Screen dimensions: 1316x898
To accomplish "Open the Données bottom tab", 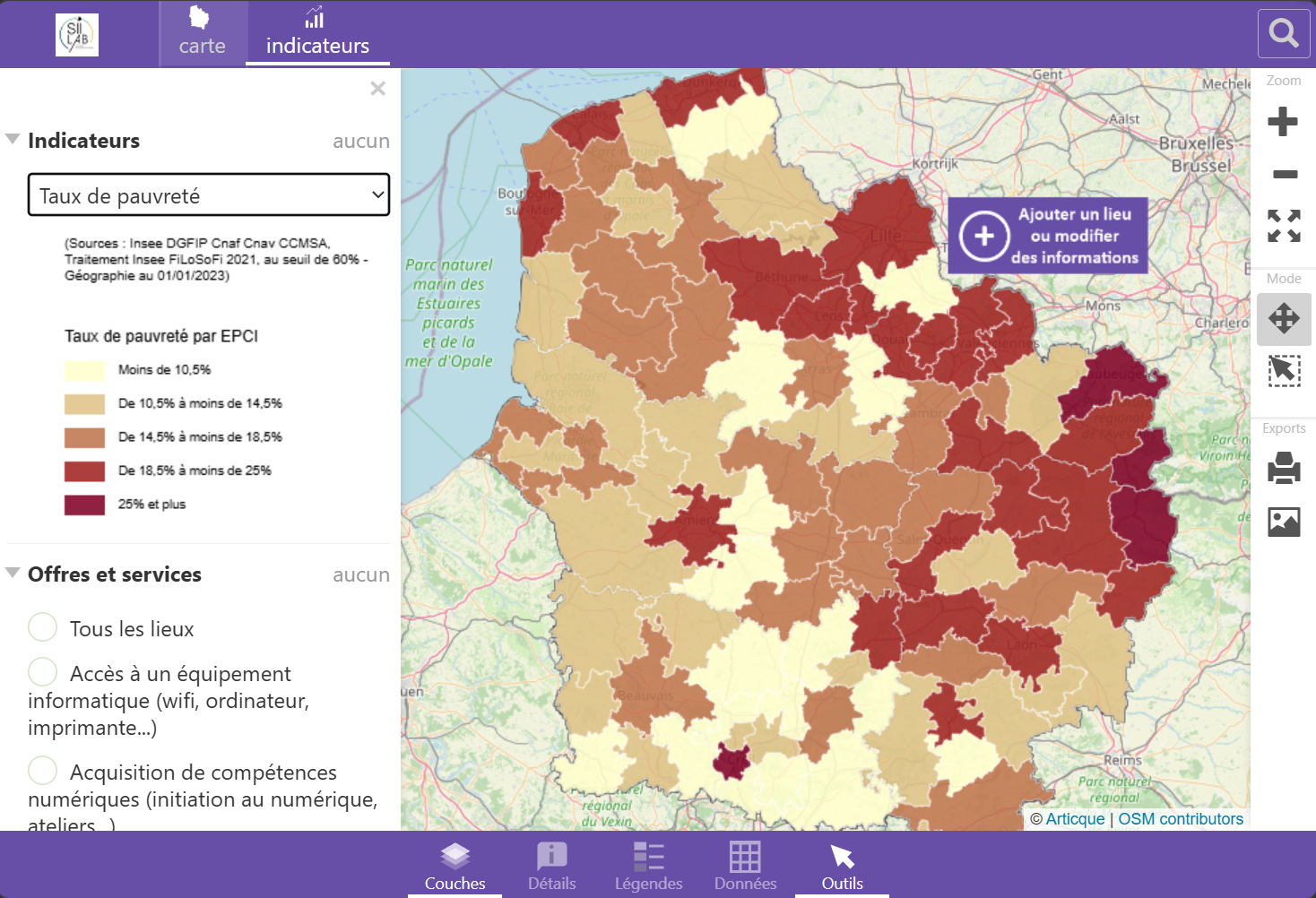I will pos(746,866).
